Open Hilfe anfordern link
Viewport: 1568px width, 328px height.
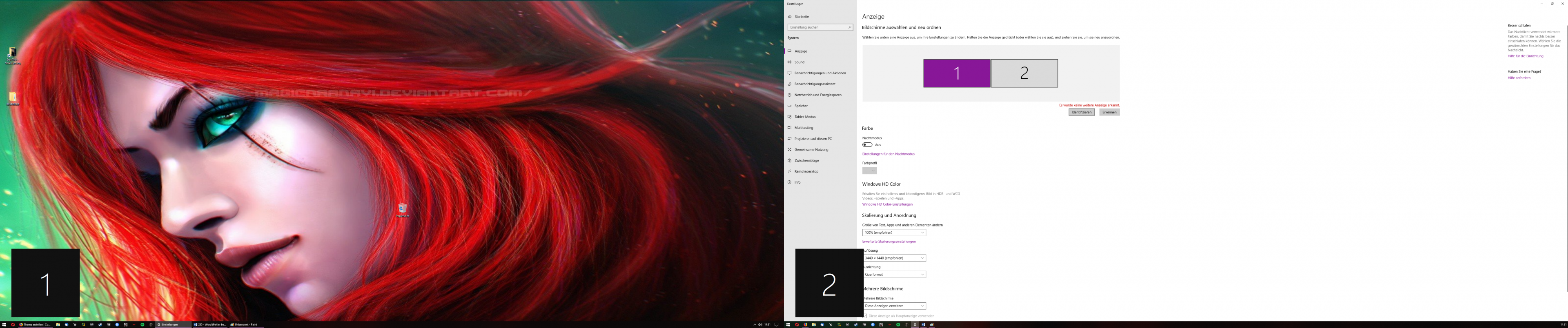pos(1519,78)
